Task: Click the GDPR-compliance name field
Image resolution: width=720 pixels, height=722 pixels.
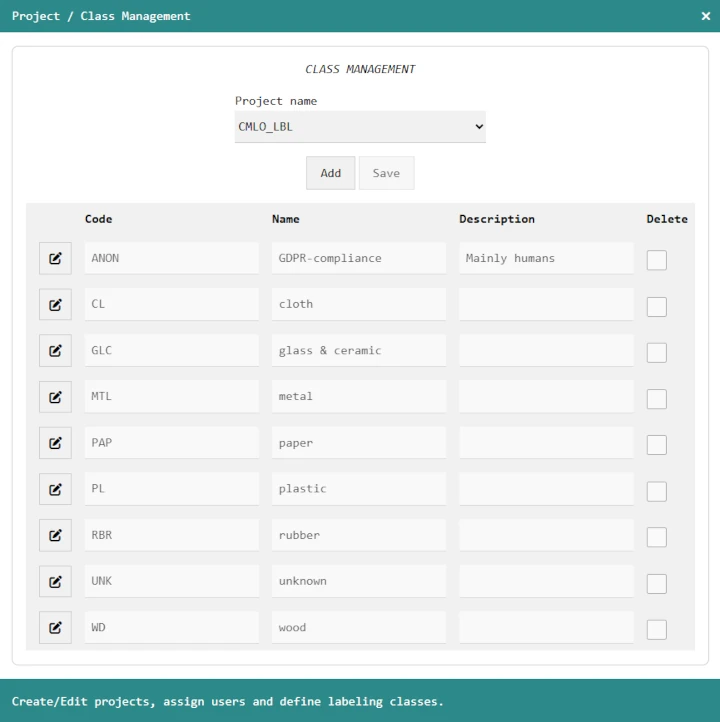Action: pos(359,258)
